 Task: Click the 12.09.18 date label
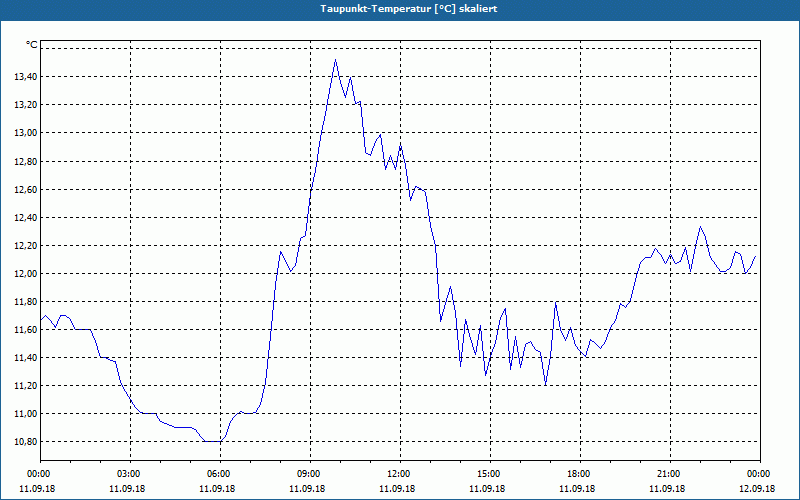click(x=757, y=489)
